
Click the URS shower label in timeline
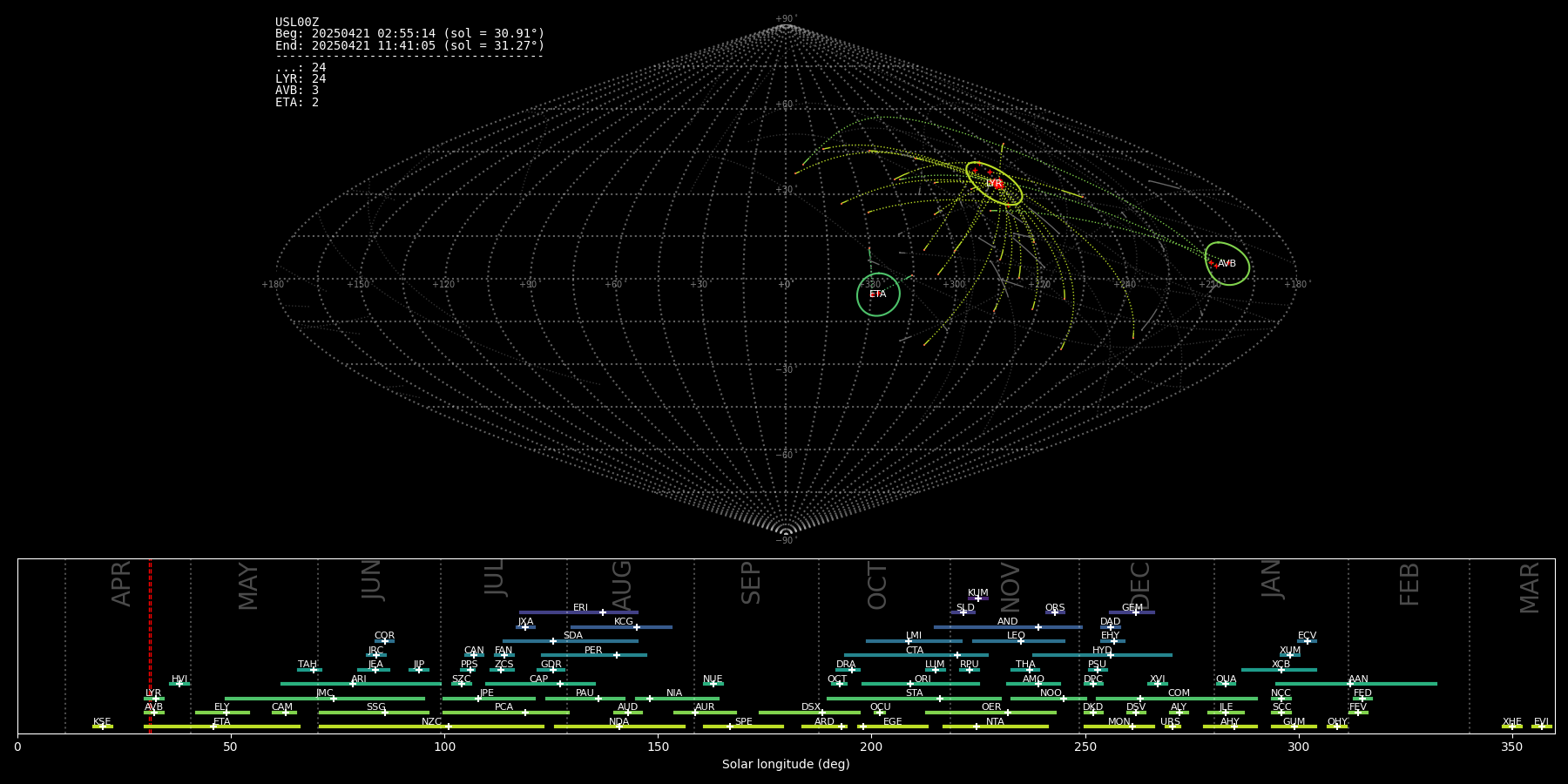1170,722
